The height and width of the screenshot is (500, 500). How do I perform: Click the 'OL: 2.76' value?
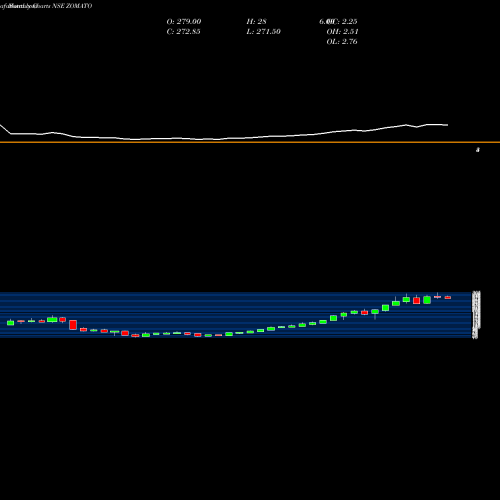(342, 41)
